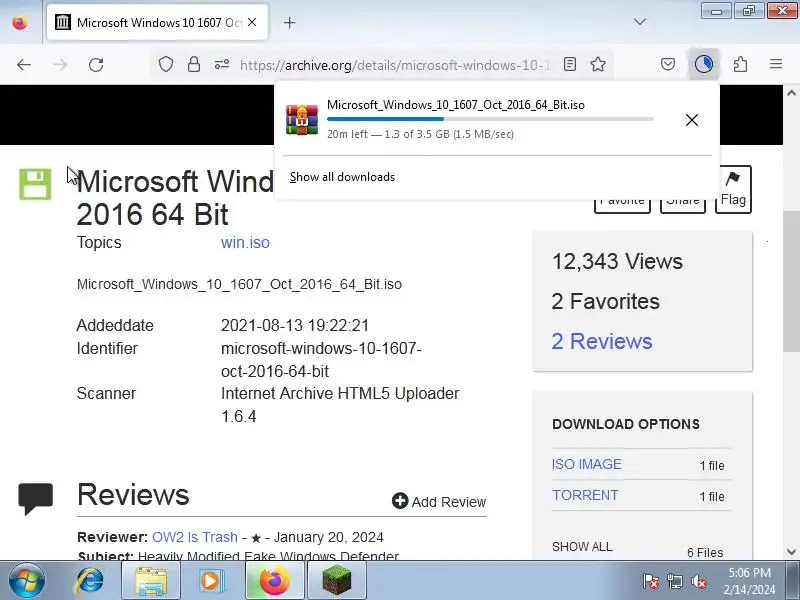The image size is (800, 600).
Task: Toggle Reader View icon
Action: coord(570,64)
